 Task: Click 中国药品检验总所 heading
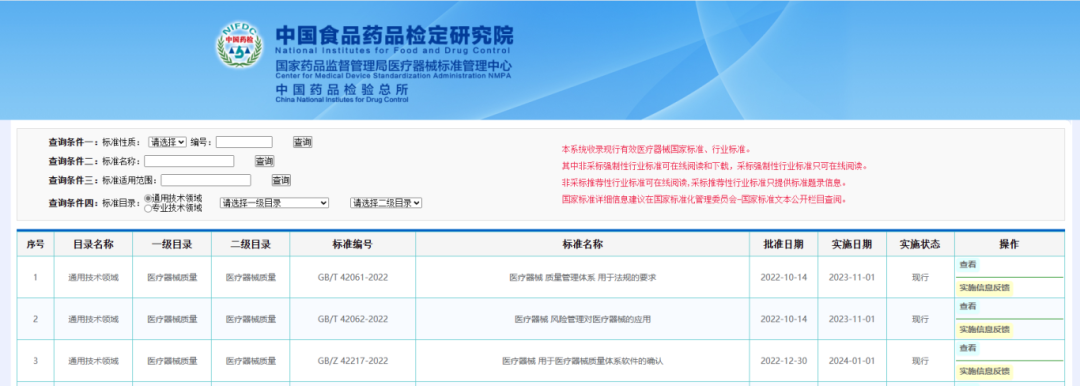pos(342,90)
